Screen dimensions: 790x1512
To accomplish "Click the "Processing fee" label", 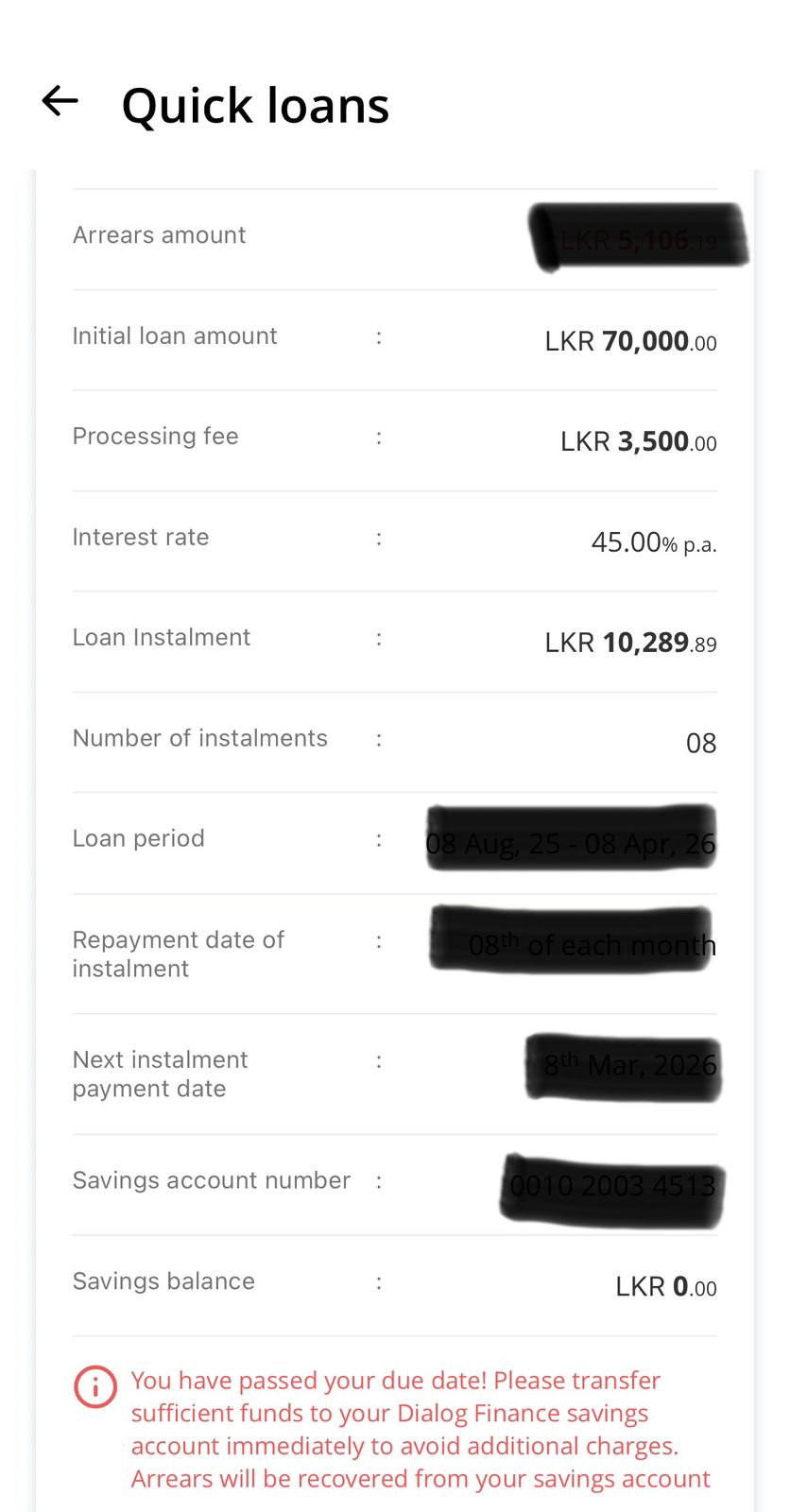I will tap(155, 437).
